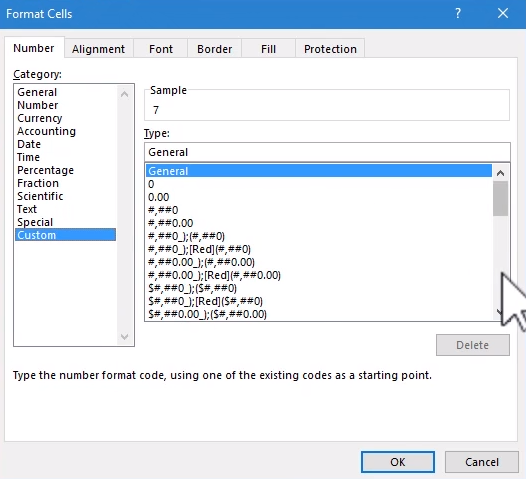Select the Fill tab
Screen dimensions: 526x479
[268, 49]
